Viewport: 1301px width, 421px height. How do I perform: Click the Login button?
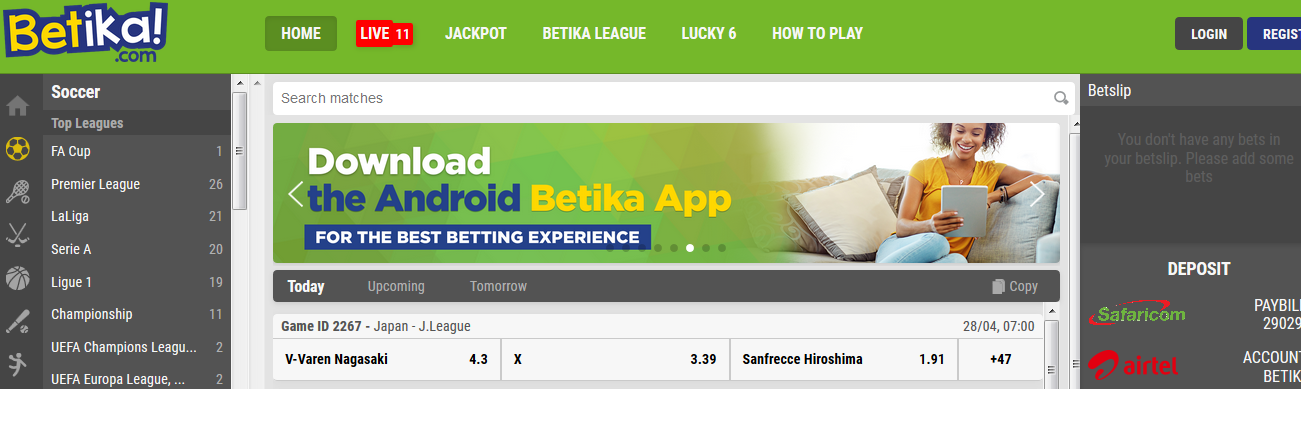[x=1209, y=34]
